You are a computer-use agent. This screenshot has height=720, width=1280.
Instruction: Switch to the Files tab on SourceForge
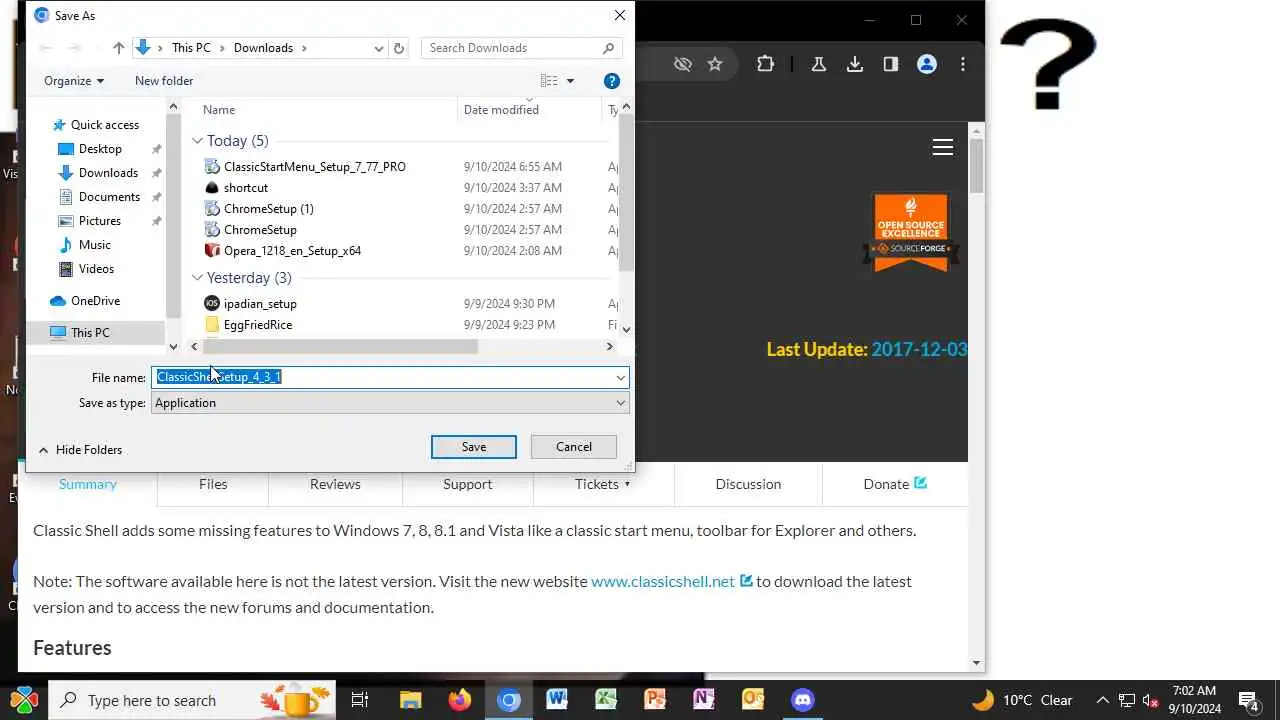pos(213,484)
